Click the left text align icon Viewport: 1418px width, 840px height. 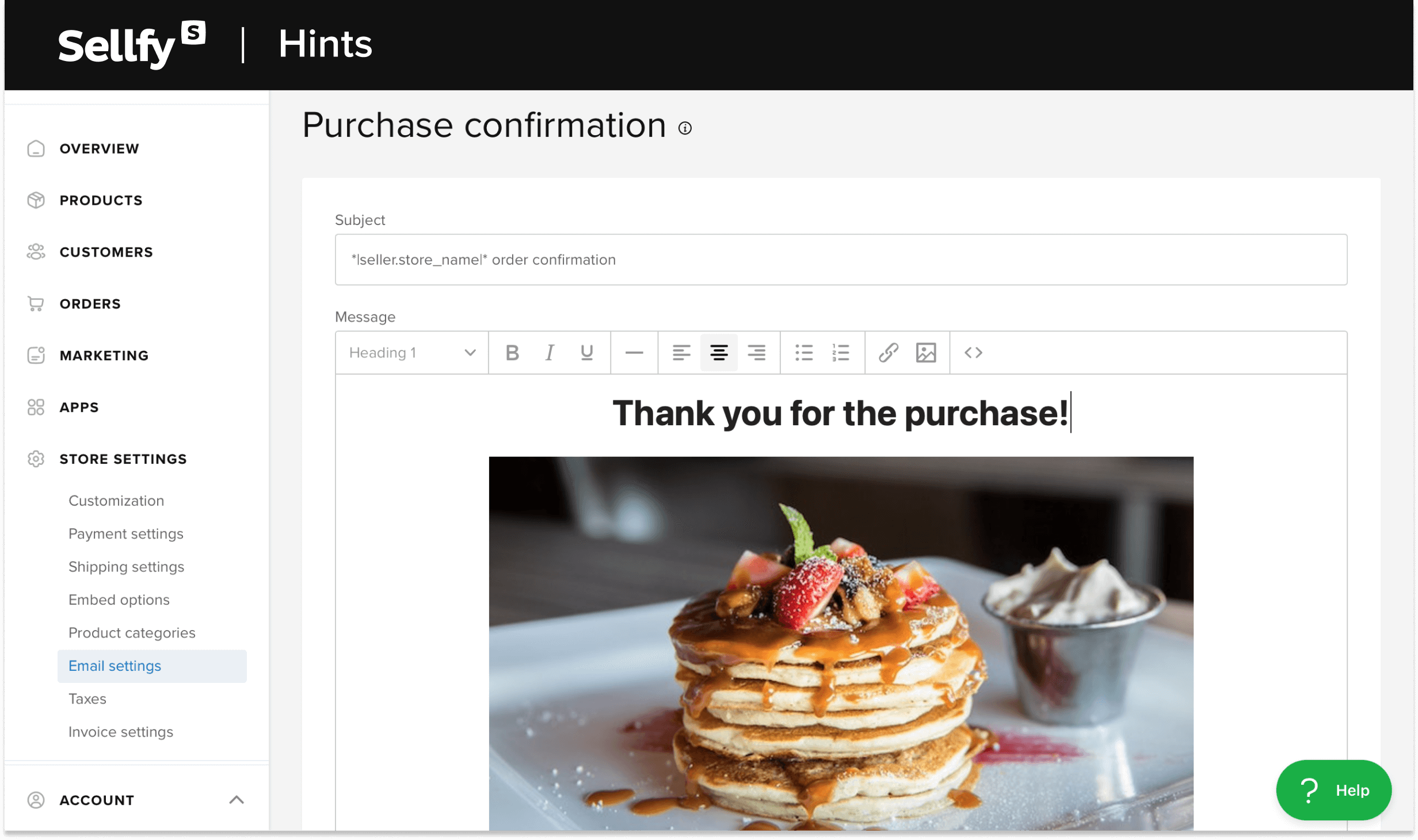(x=680, y=352)
